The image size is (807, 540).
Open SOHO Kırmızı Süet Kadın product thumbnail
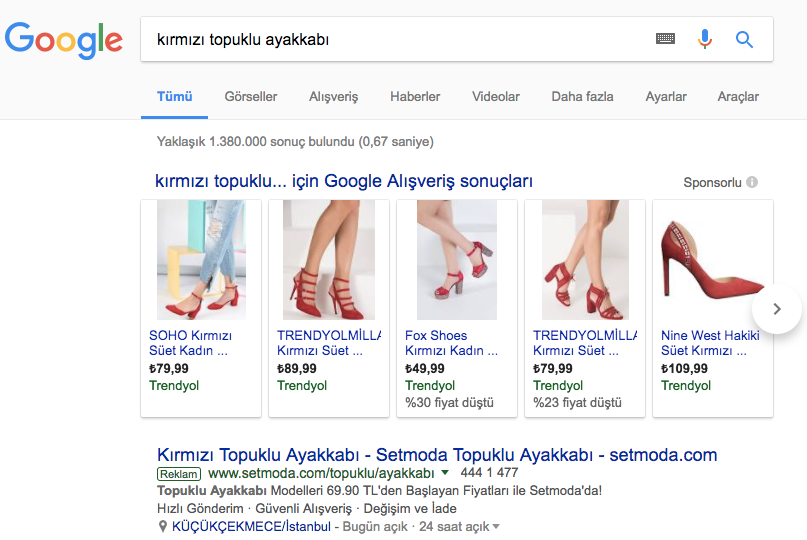point(201,260)
